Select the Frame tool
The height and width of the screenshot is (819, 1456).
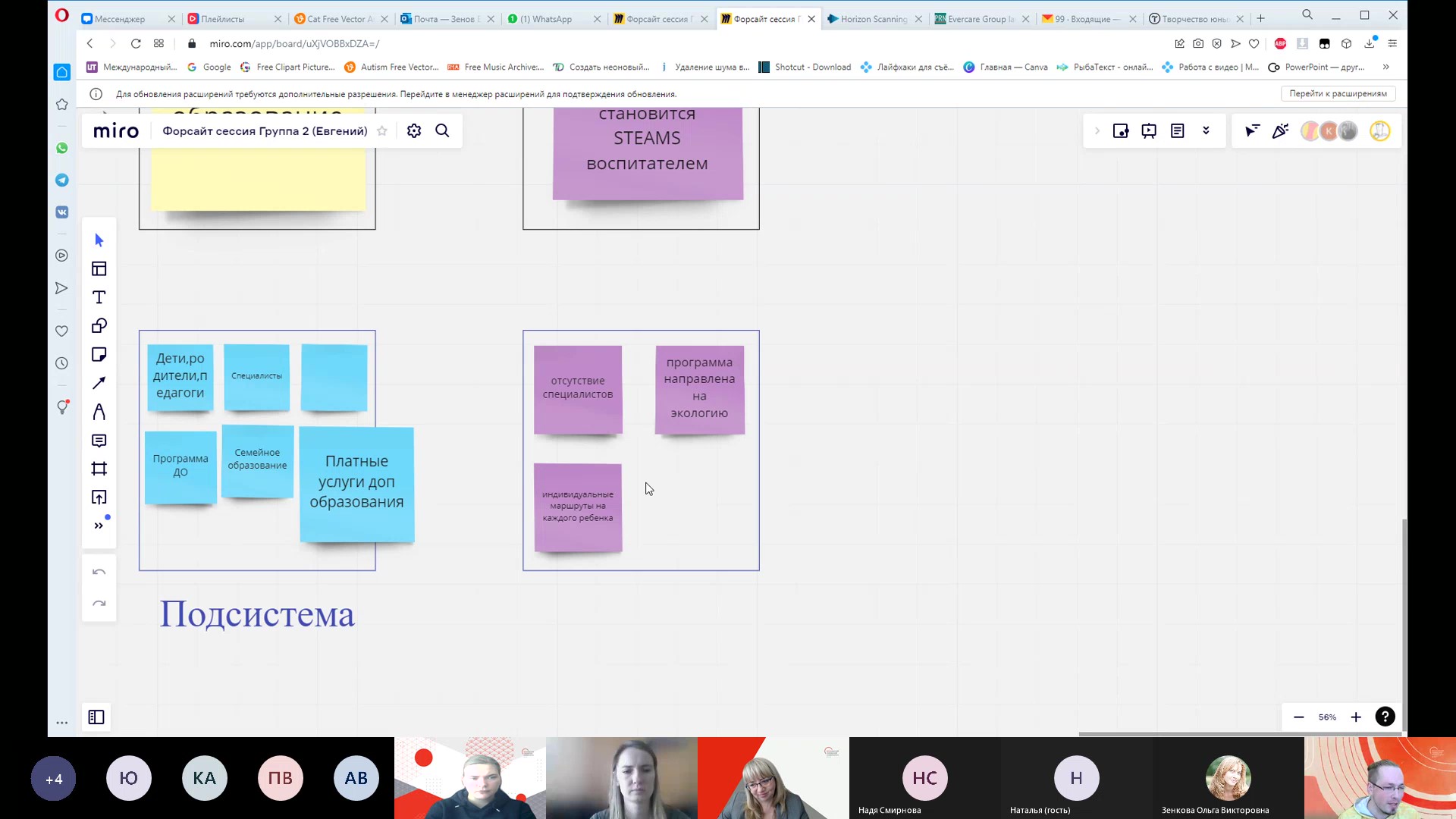pyautogui.click(x=99, y=469)
